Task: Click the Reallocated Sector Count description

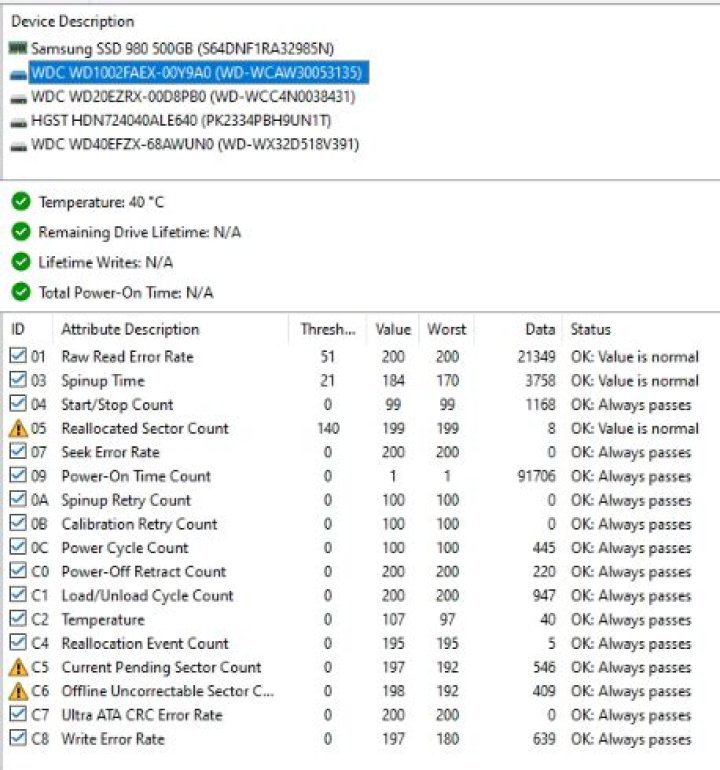Action: click(145, 428)
